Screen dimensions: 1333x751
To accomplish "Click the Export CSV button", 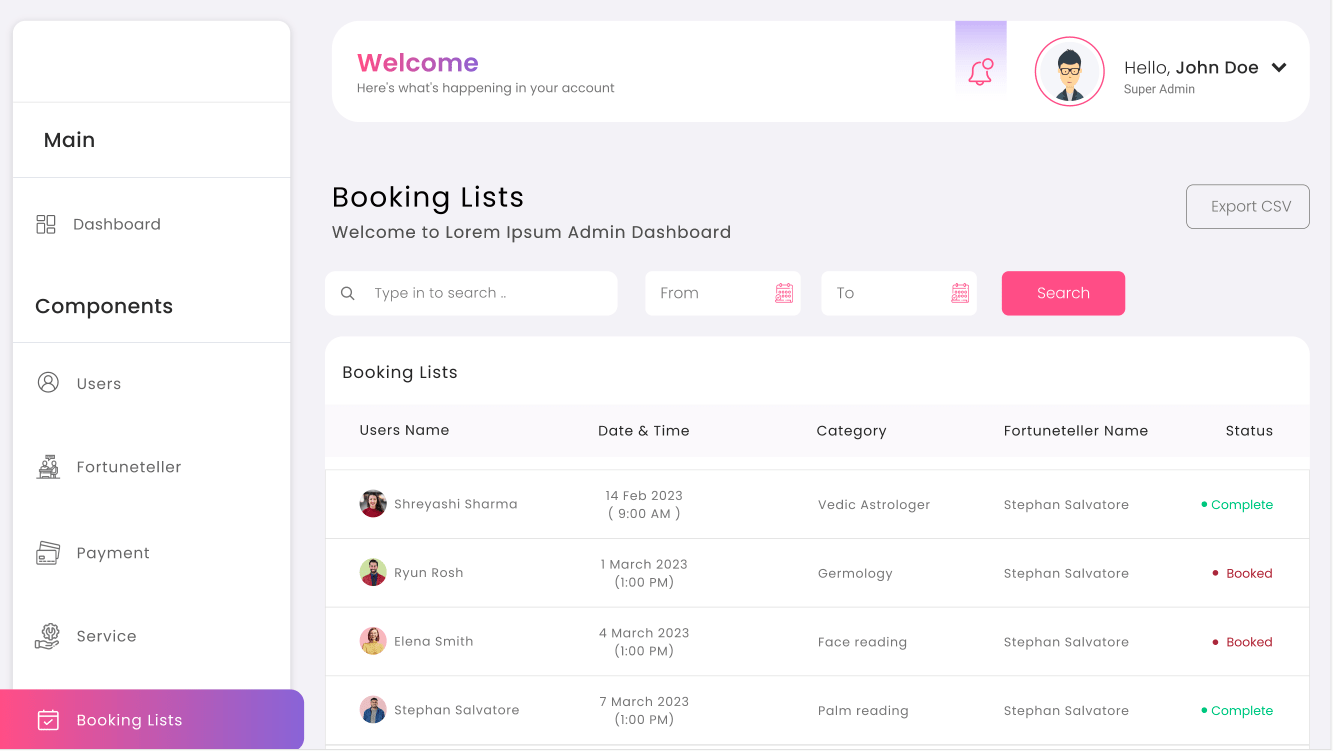I will tap(1248, 206).
